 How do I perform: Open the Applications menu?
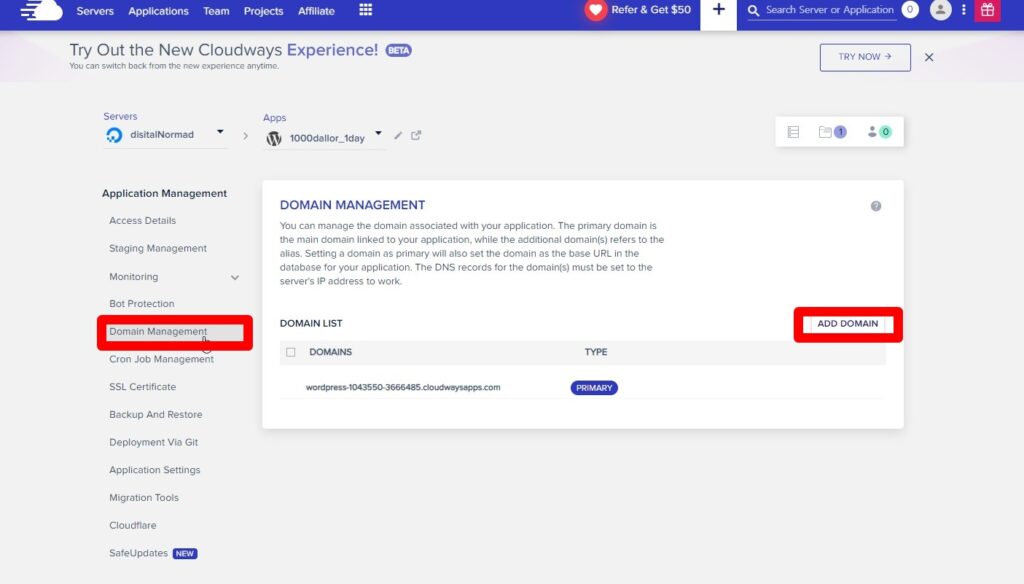pos(158,11)
